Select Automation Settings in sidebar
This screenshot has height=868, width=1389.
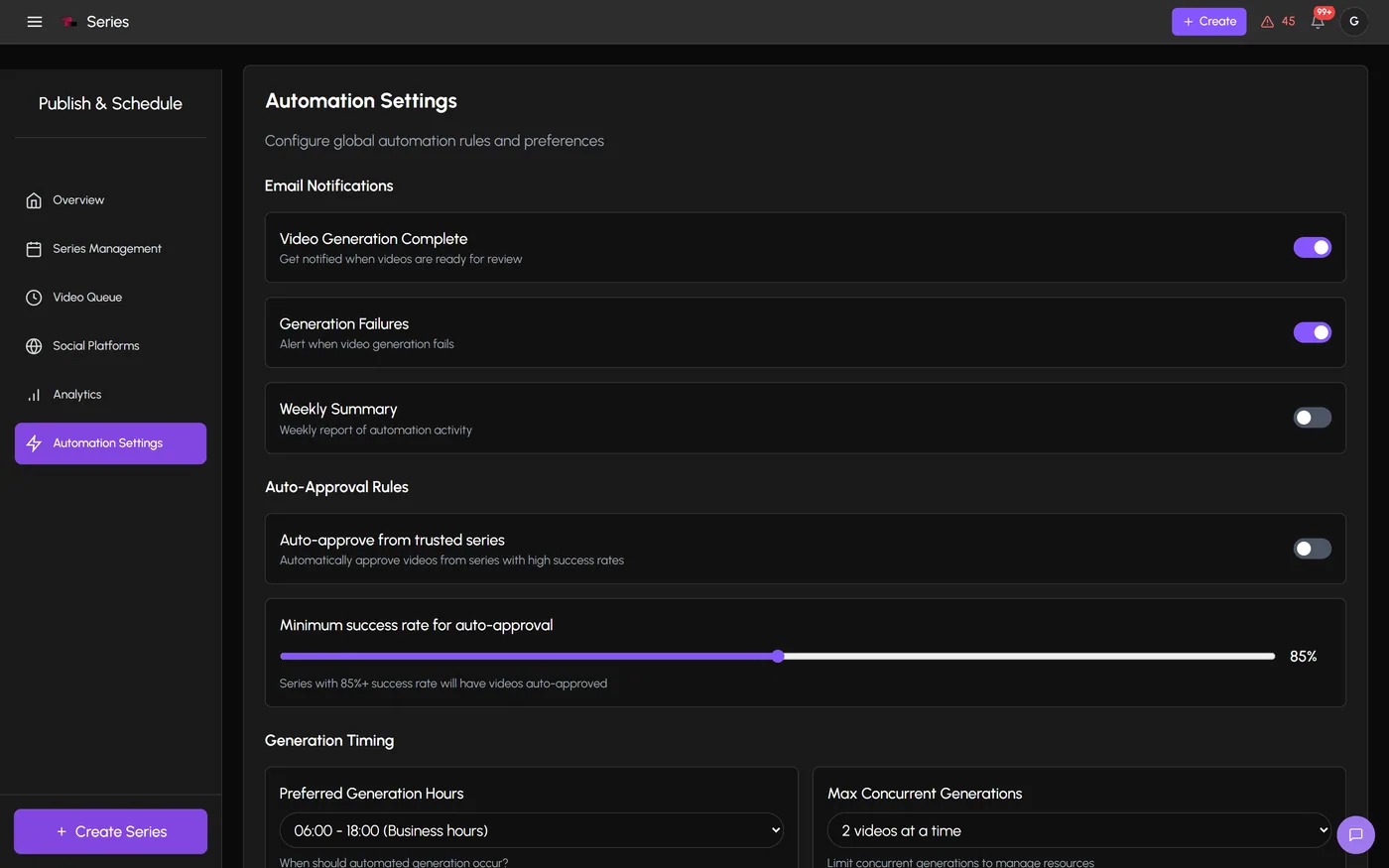click(x=110, y=443)
